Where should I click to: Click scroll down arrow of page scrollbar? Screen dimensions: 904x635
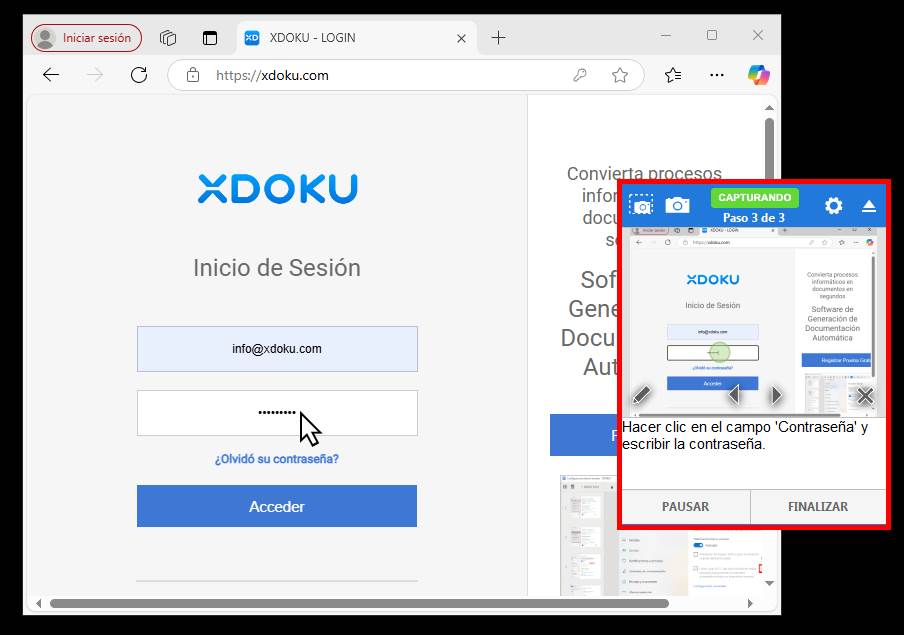click(x=769, y=583)
